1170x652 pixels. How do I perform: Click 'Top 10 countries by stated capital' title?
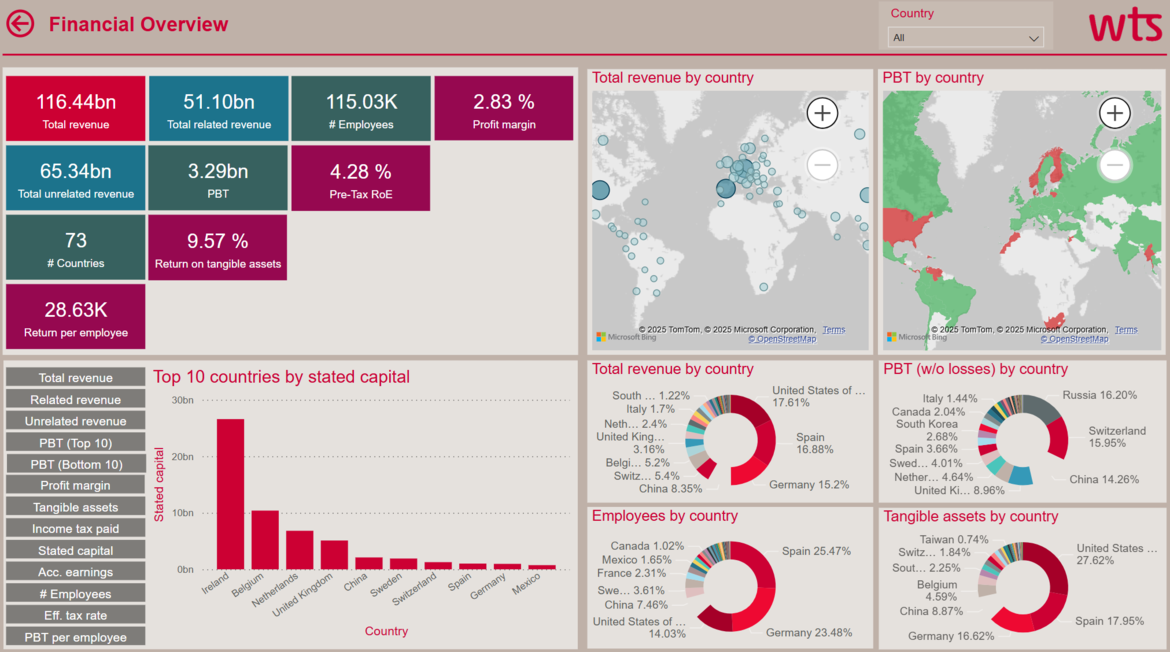(281, 377)
